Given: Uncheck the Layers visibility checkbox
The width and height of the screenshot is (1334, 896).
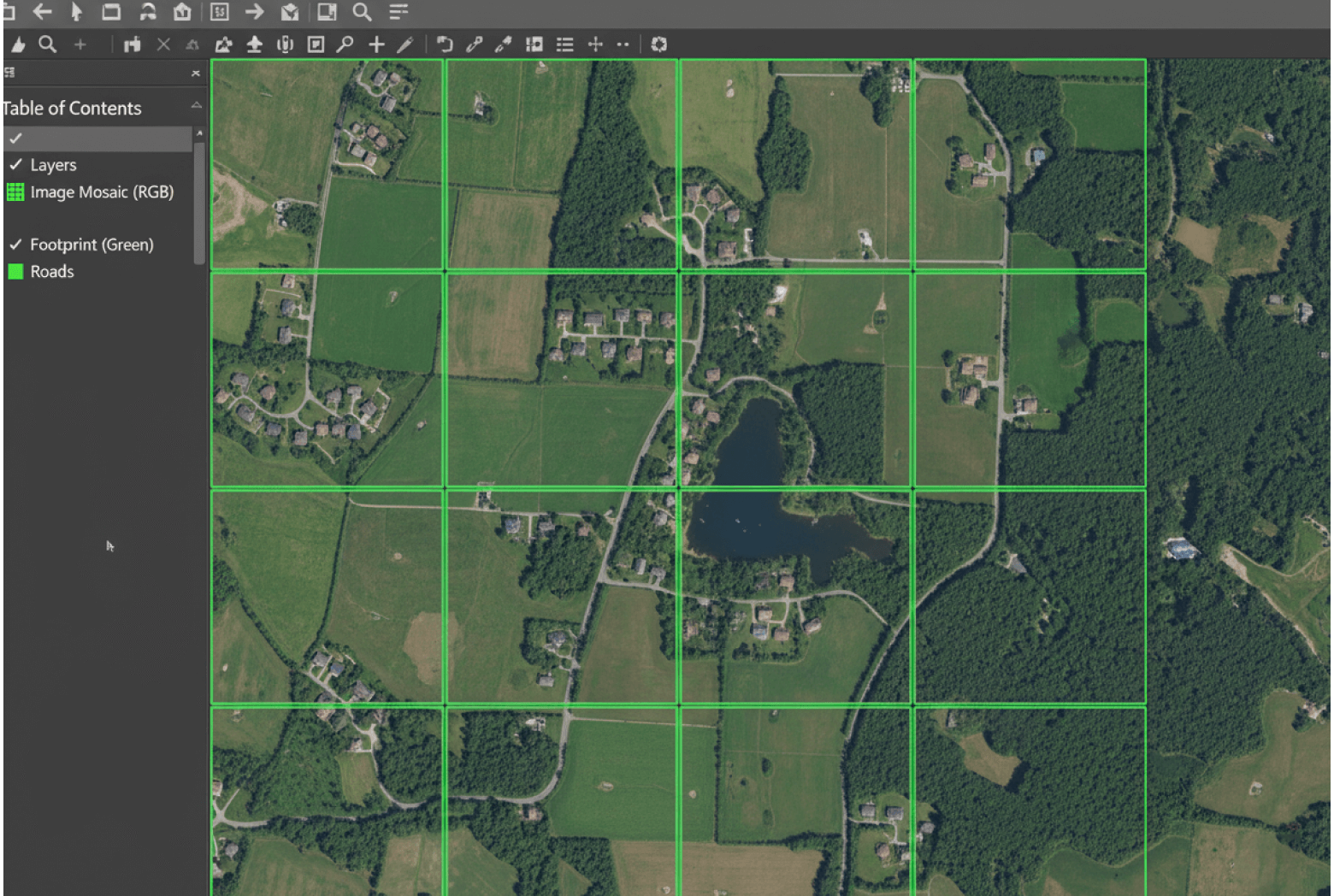Looking at the screenshot, I should click(15, 164).
